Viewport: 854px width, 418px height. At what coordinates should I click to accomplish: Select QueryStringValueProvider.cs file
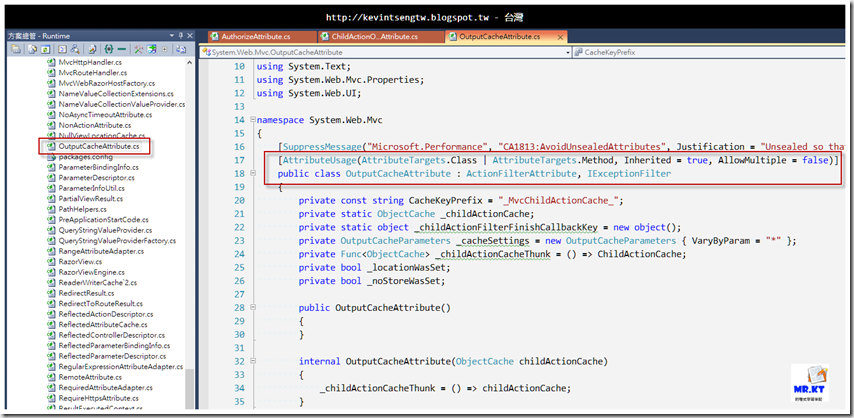click(105, 230)
